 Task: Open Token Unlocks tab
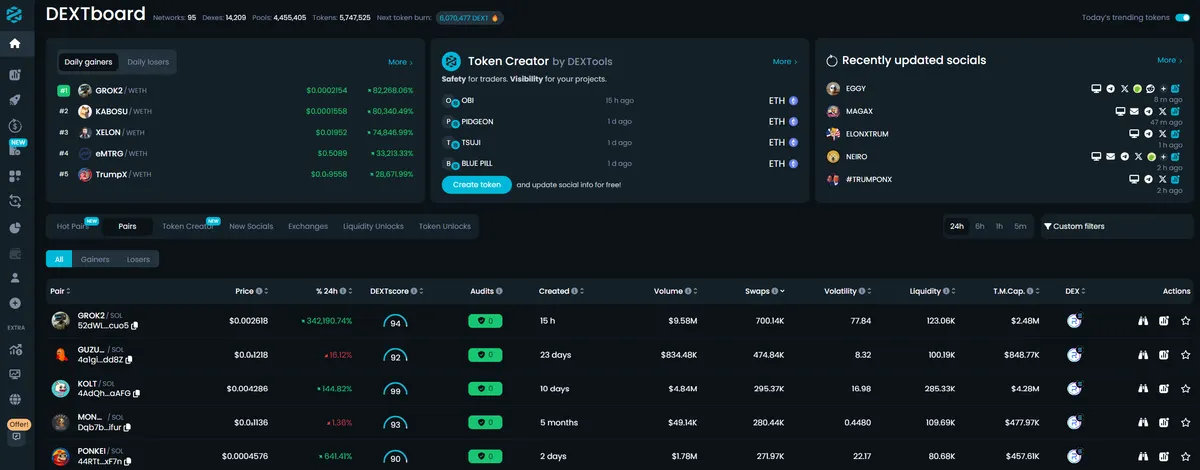tap(445, 226)
